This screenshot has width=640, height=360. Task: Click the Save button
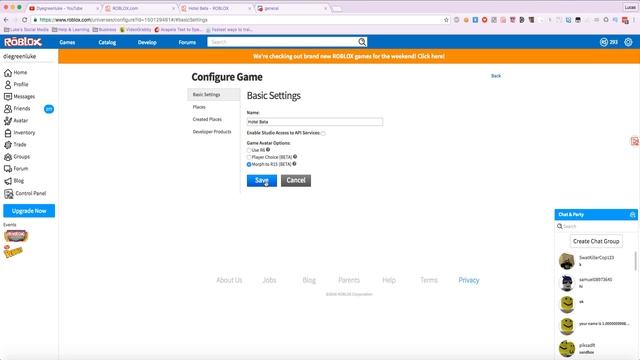point(262,180)
